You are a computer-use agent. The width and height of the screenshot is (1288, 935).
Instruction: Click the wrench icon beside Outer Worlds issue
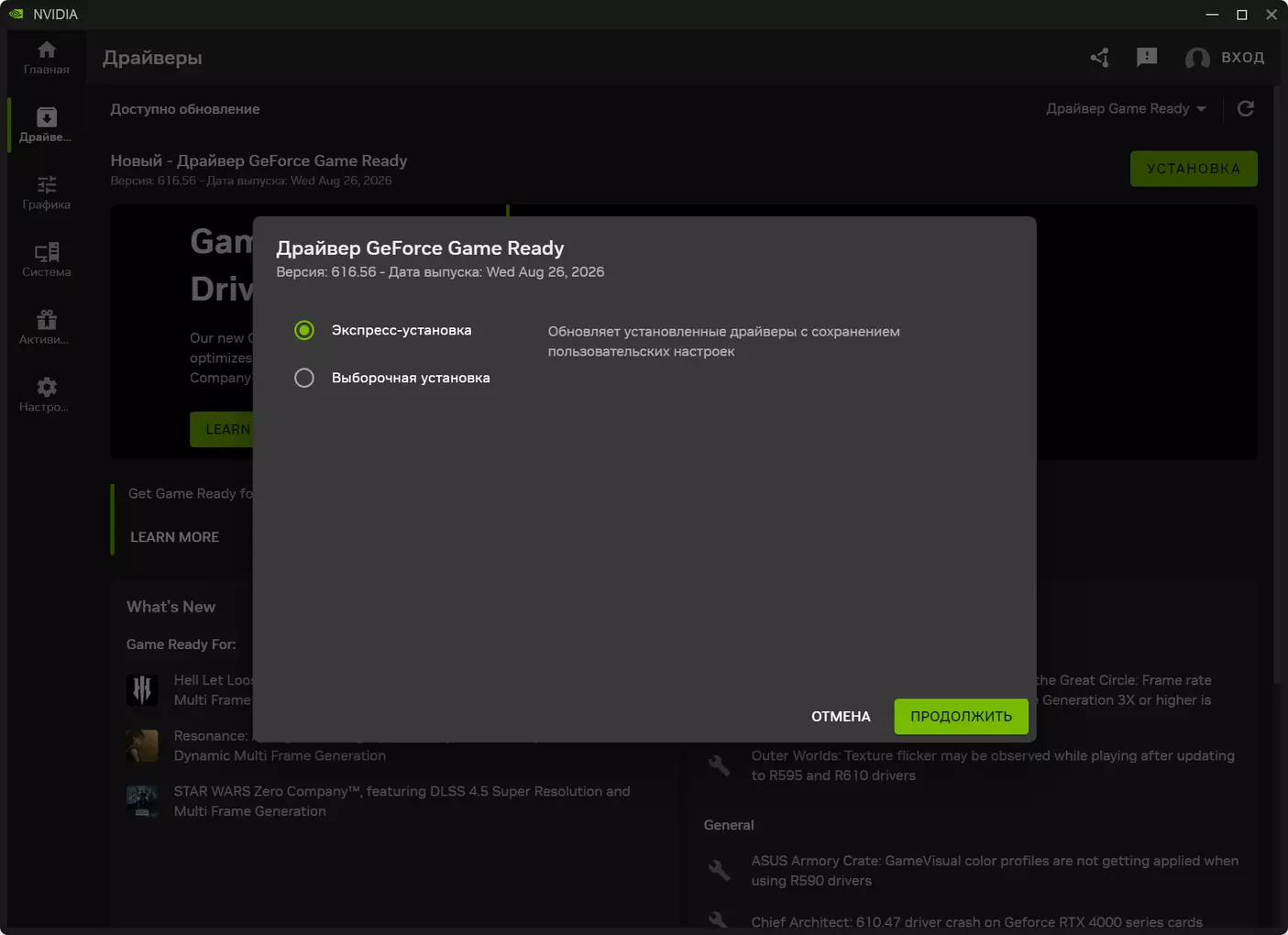[719, 764]
